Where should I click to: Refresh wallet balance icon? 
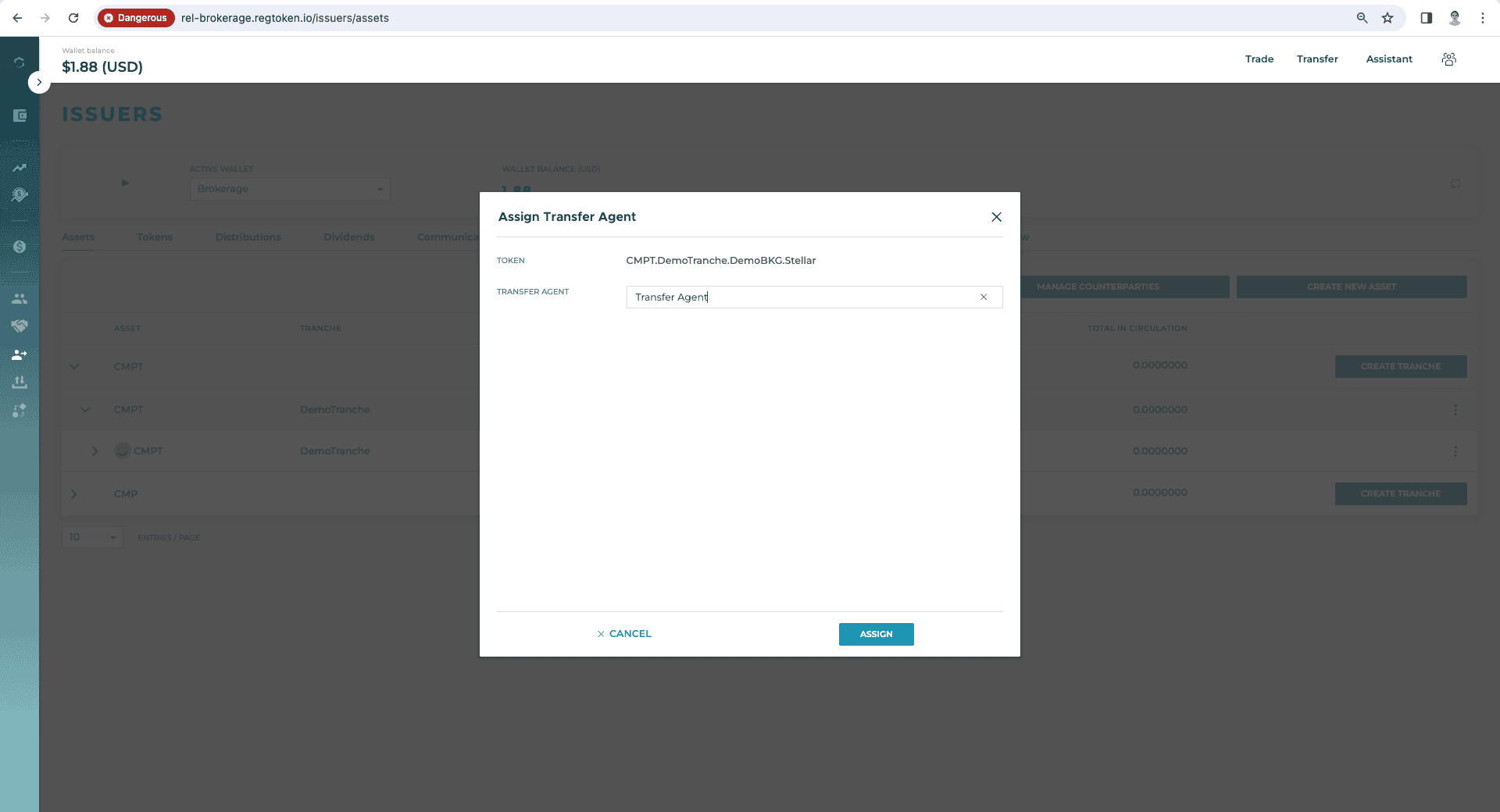(x=1455, y=183)
